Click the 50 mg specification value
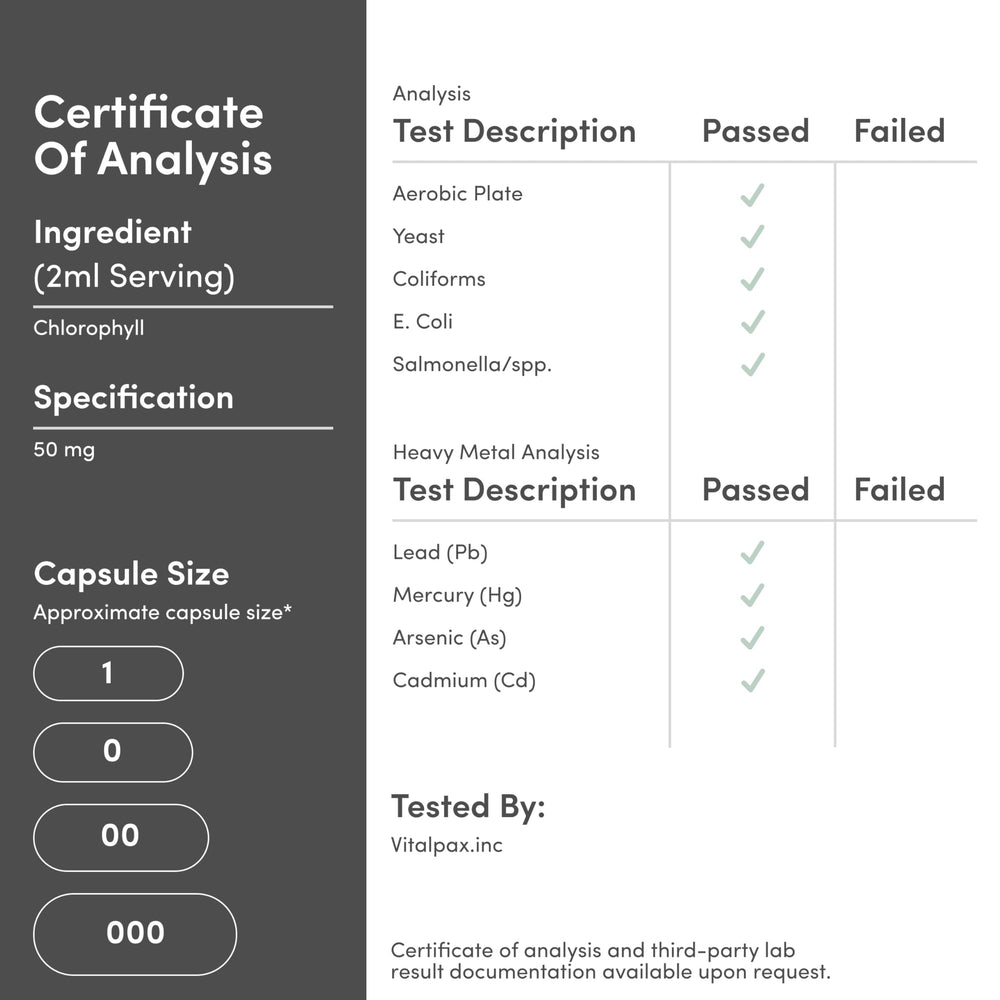Viewport: 1000px width, 1000px height. click(x=64, y=450)
